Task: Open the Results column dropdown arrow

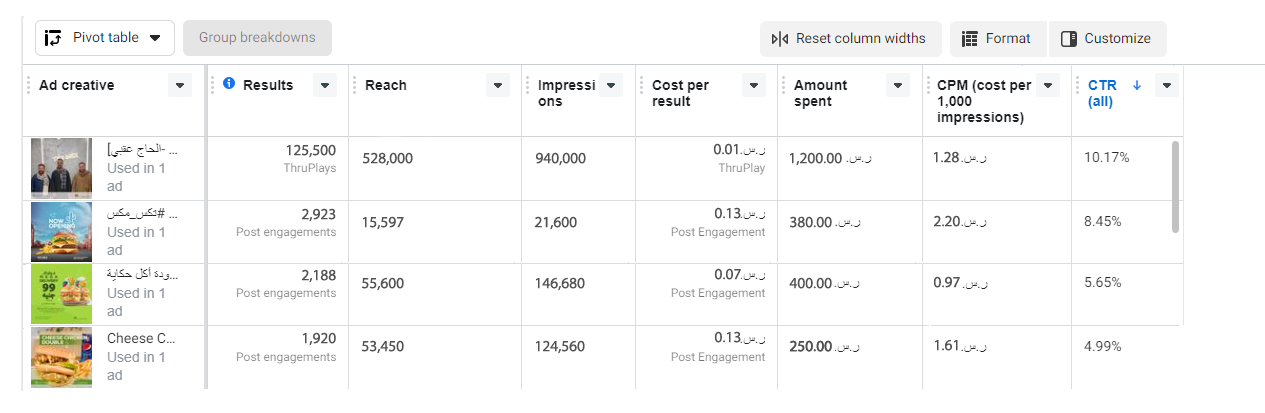Action: click(x=325, y=86)
